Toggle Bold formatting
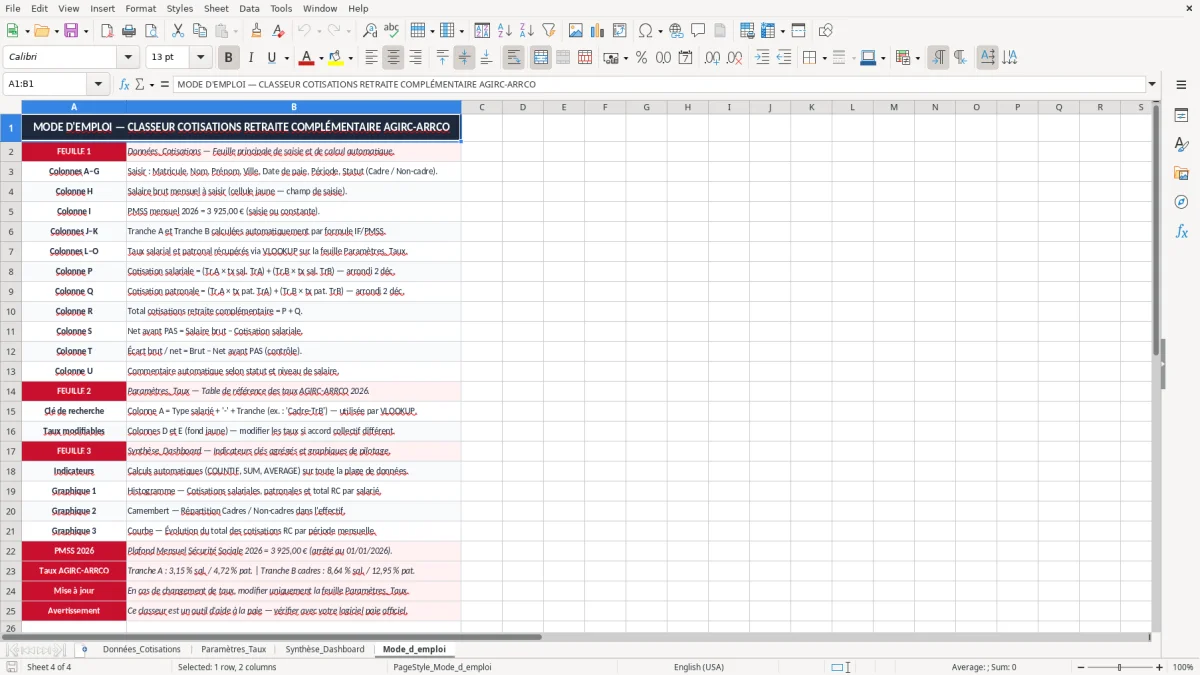Screen dimensions: 1200x675 coord(229,58)
